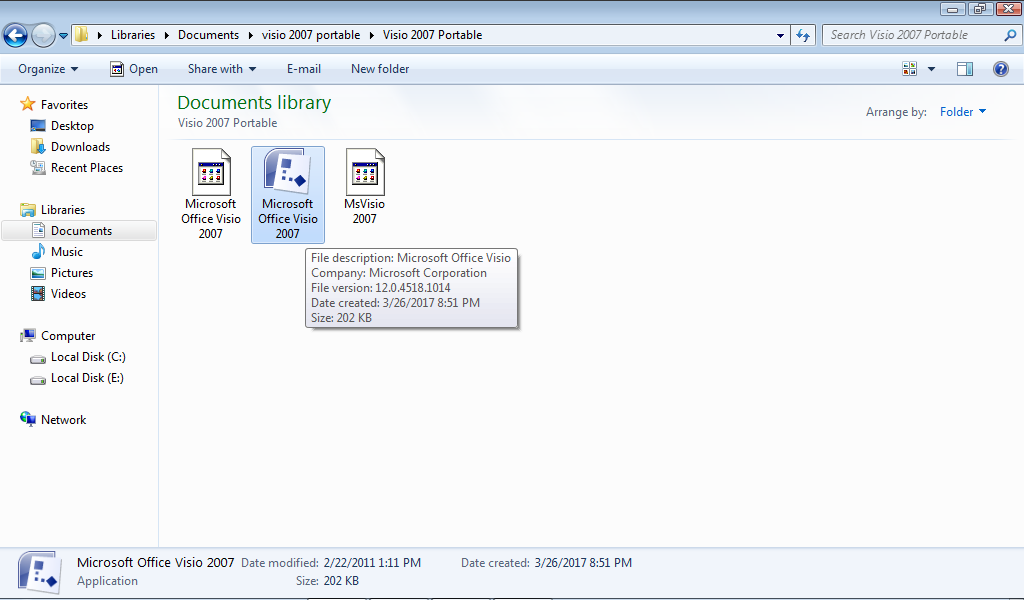Restore down the Explorer window
This screenshot has height=600, width=1024.
980,9
